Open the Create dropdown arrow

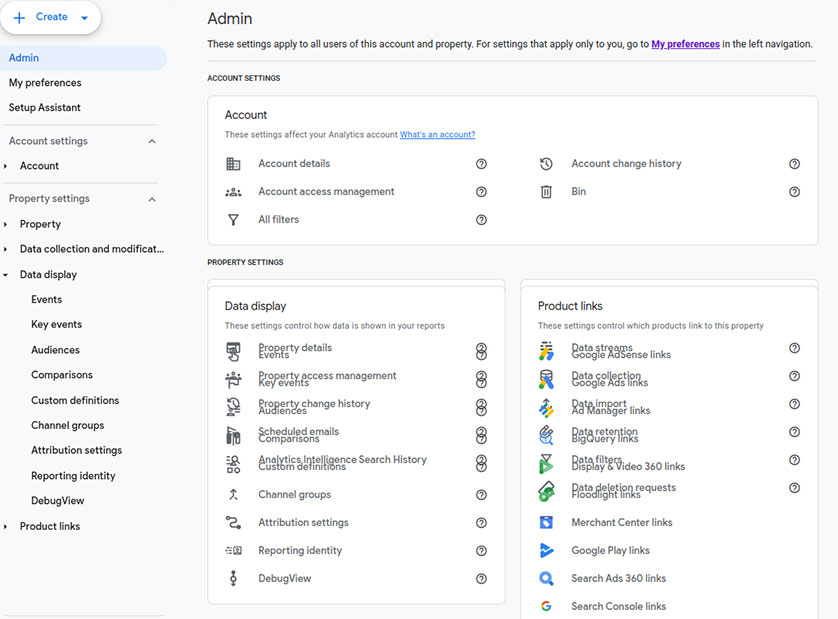(84, 18)
